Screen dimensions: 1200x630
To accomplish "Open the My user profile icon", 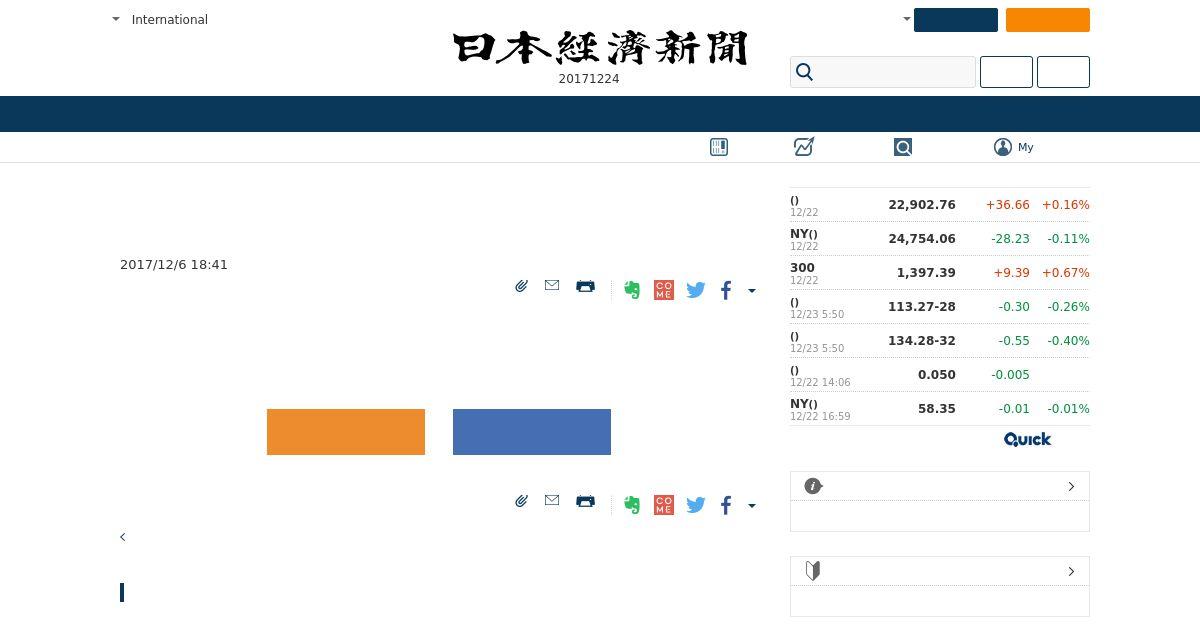I will click(x=1003, y=147).
